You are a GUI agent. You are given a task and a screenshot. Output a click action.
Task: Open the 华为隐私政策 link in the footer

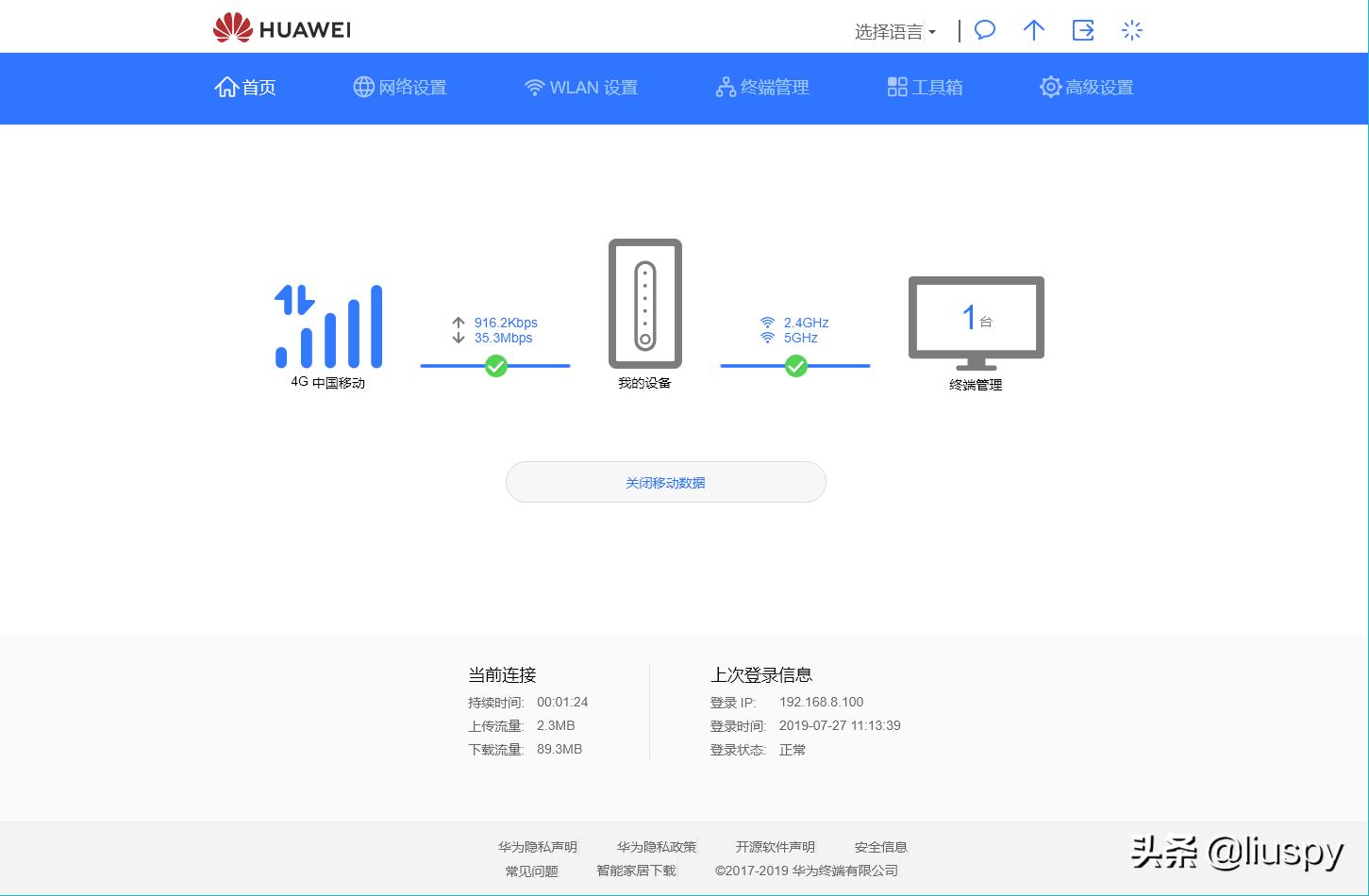click(656, 846)
